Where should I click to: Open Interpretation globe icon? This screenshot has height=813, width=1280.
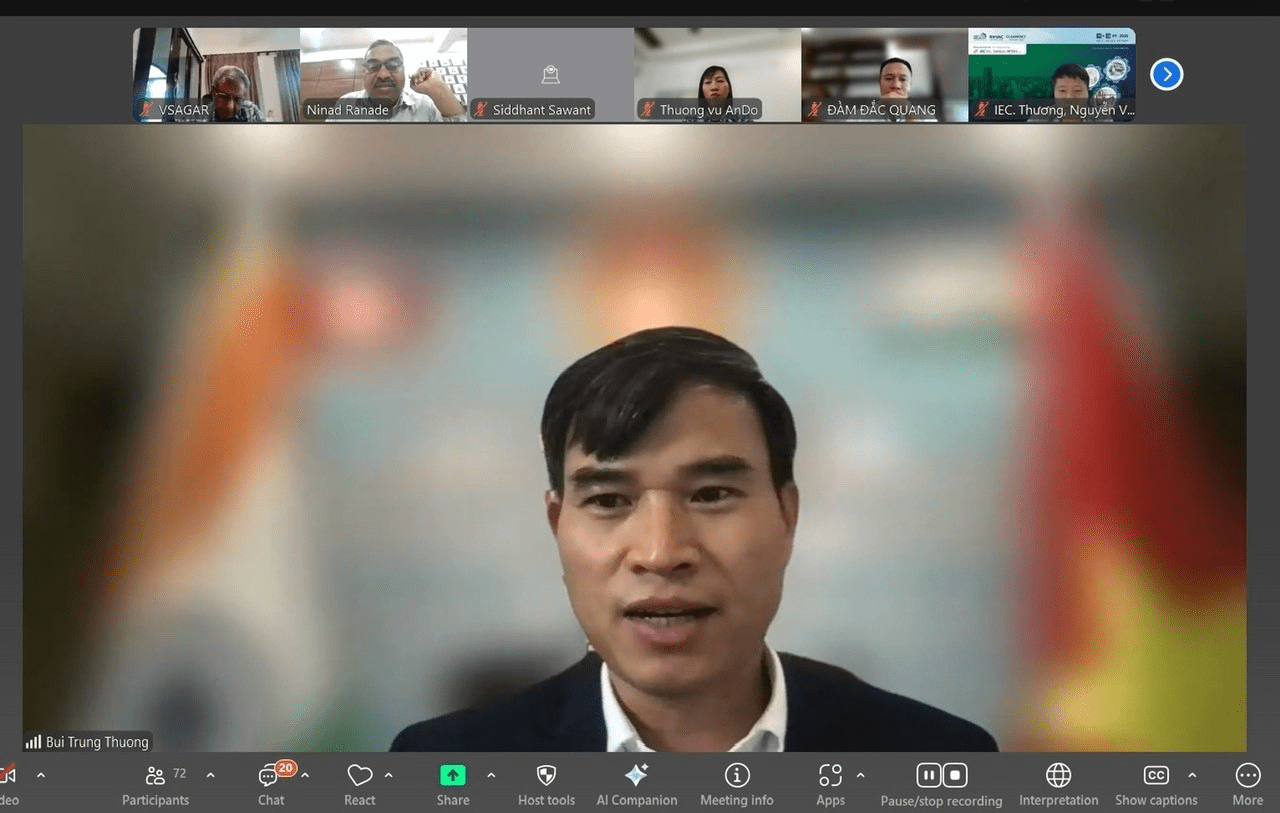(x=1058, y=776)
